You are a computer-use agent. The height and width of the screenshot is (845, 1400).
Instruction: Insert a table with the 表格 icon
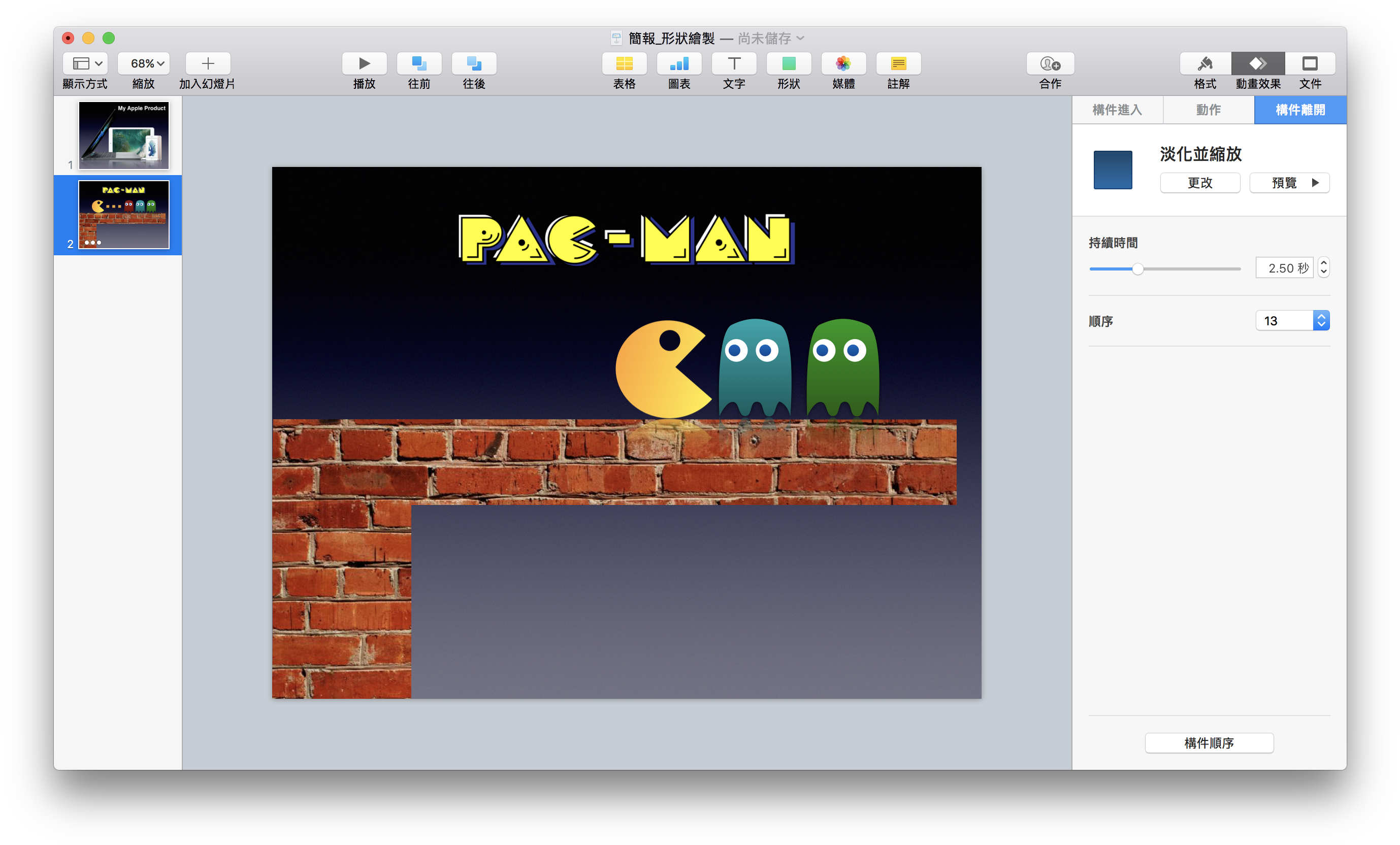624,63
